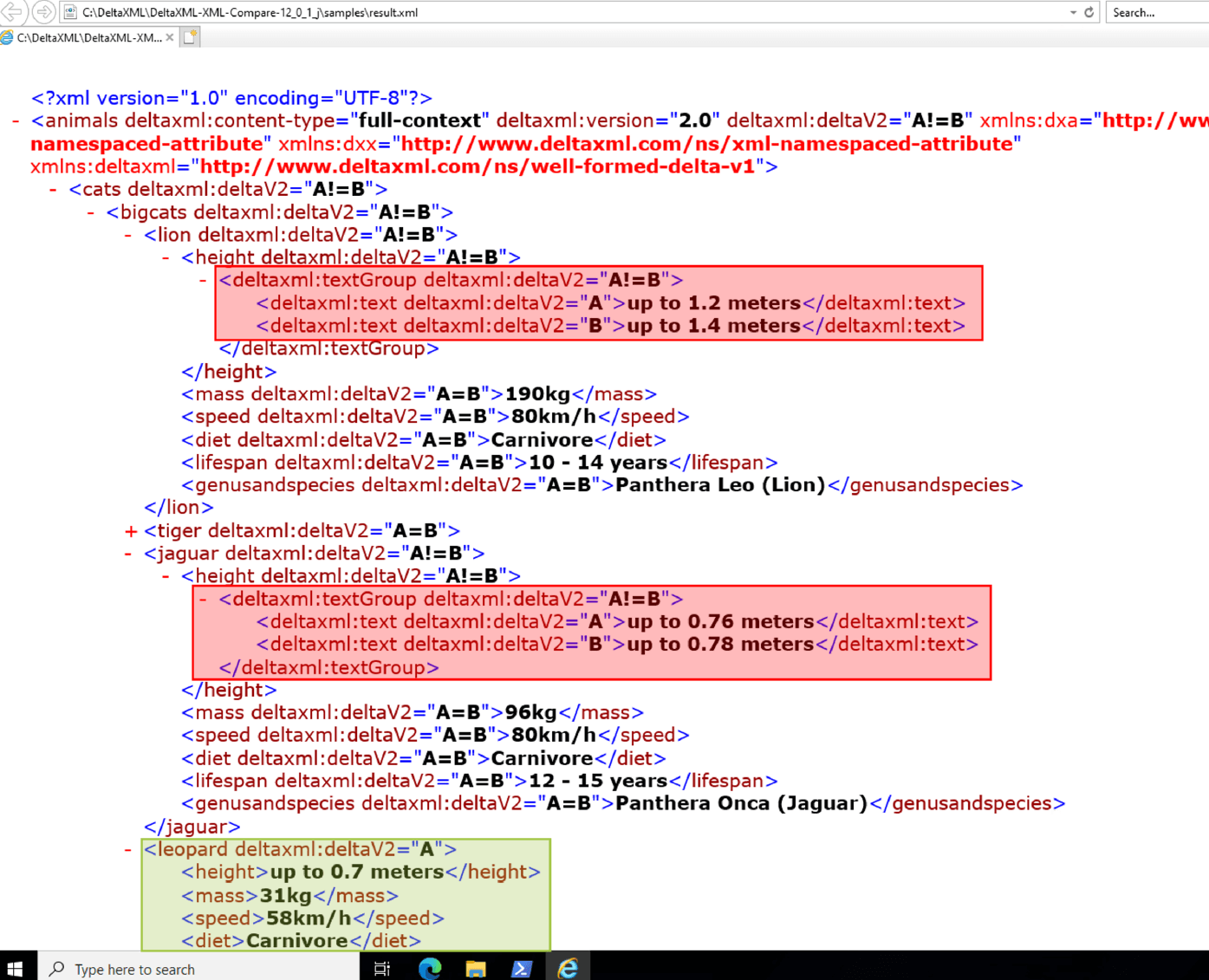Click the Windows Start button

click(15, 968)
